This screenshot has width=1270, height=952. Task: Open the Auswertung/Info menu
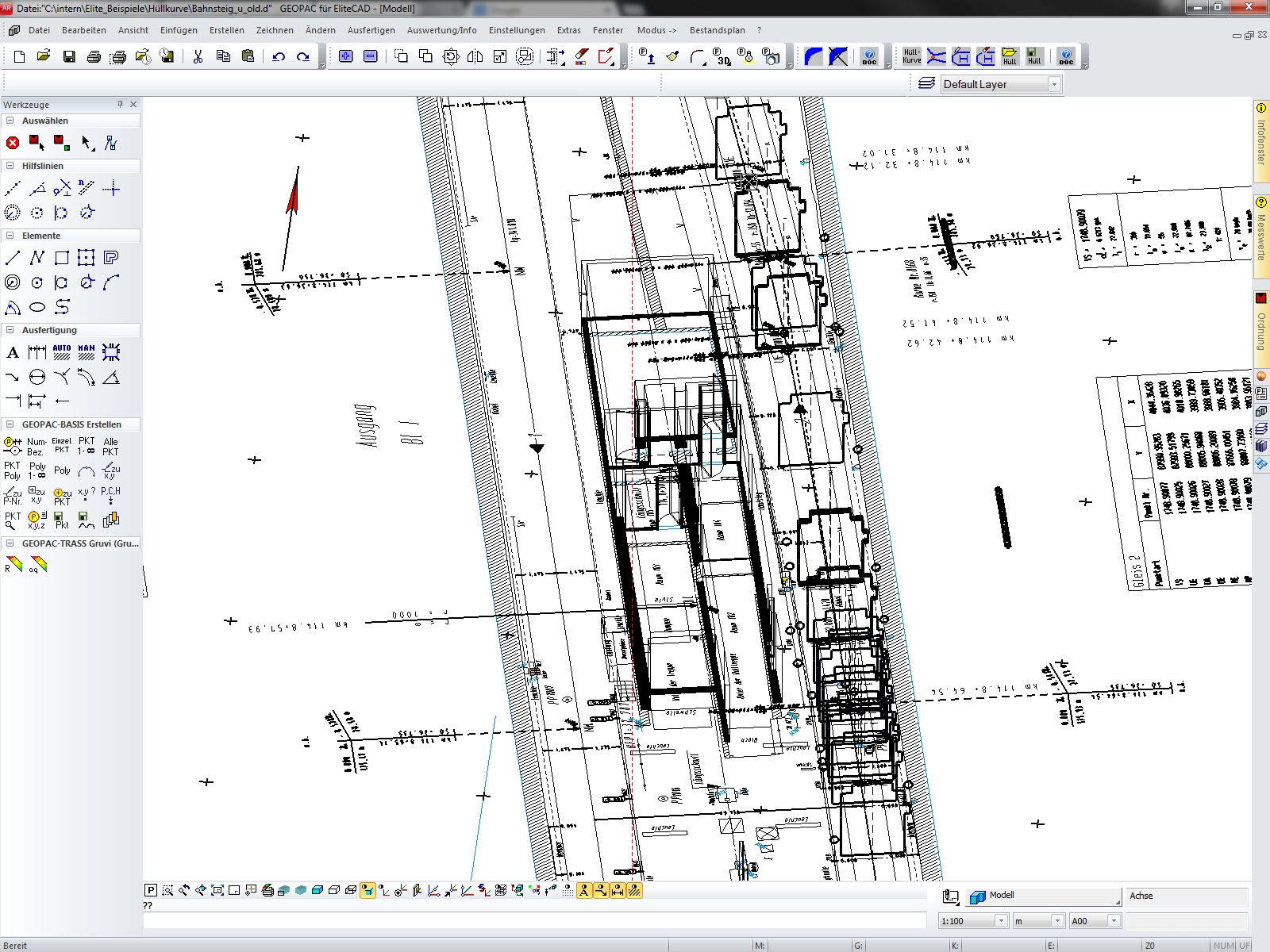click(x=441, y=30)
